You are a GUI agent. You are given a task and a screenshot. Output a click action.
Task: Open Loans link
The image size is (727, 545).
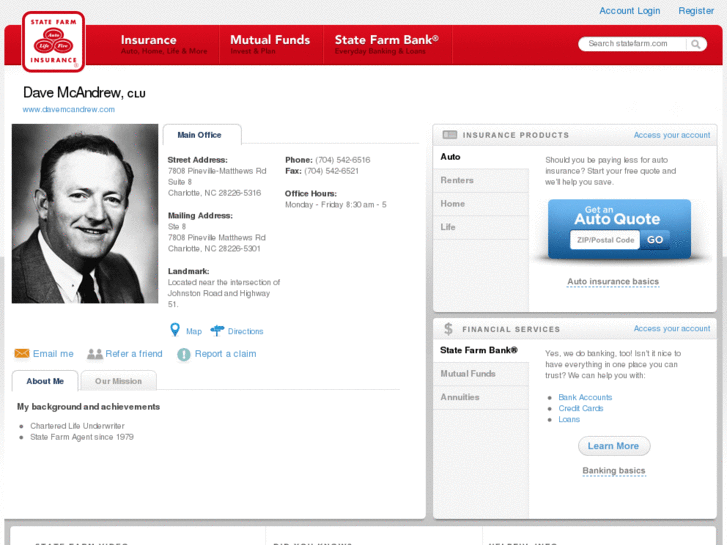[x=569, y=419]
